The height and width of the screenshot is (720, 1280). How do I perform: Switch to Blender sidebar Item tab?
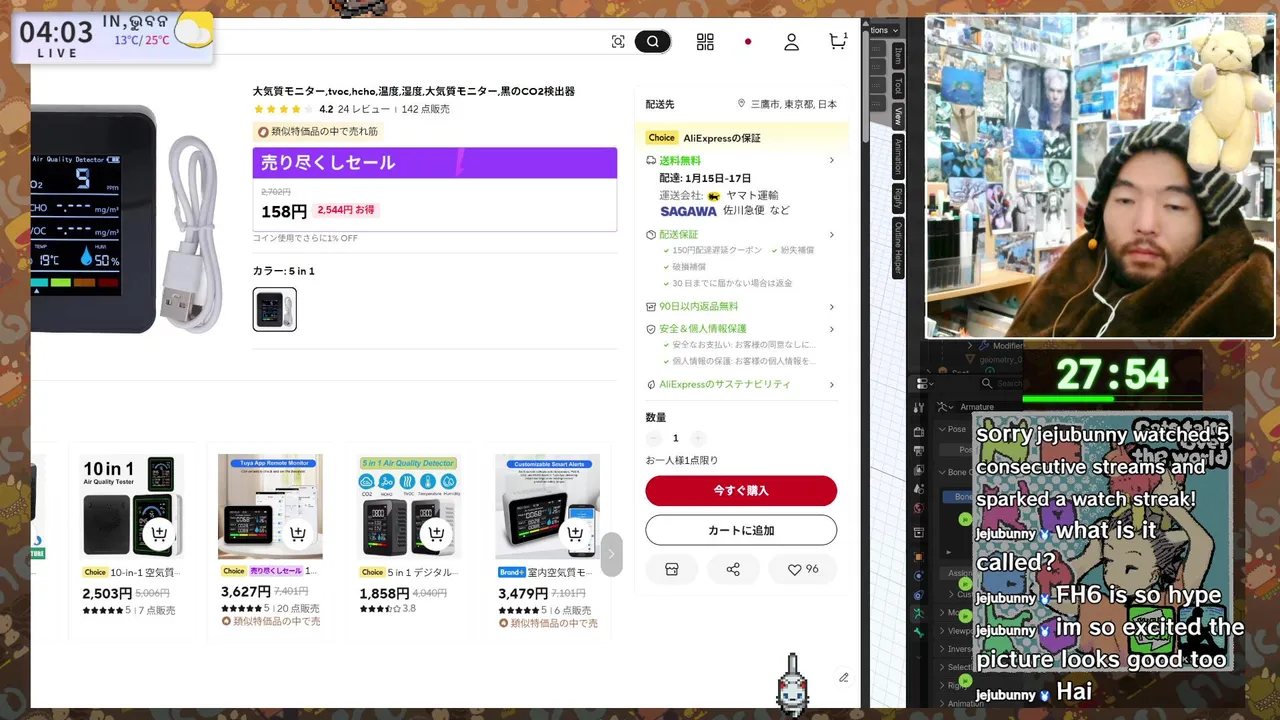[898, 56]
